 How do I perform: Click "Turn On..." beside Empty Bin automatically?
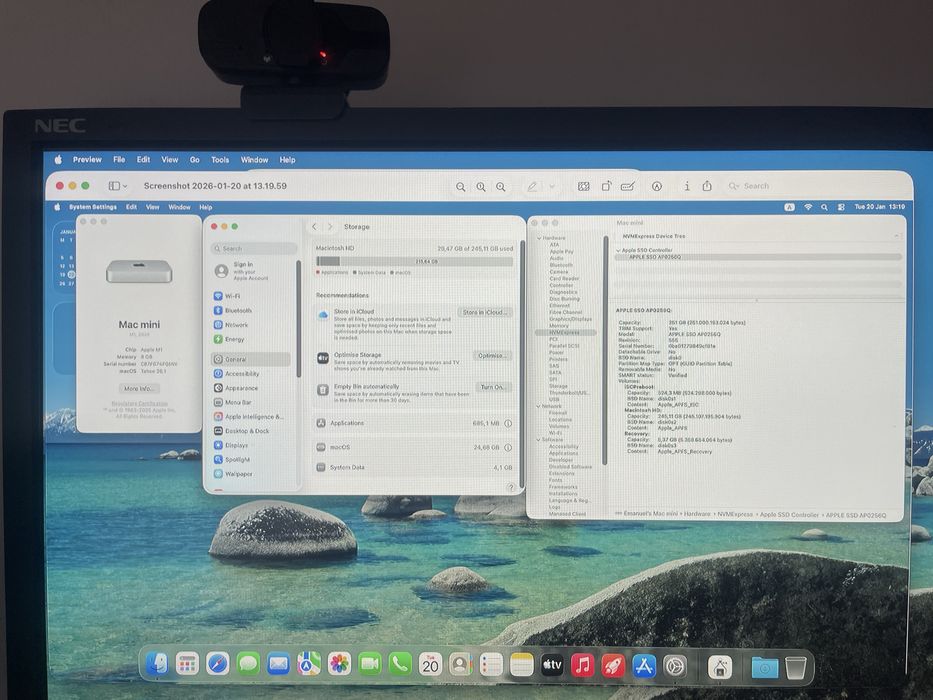tap(493, 387)
